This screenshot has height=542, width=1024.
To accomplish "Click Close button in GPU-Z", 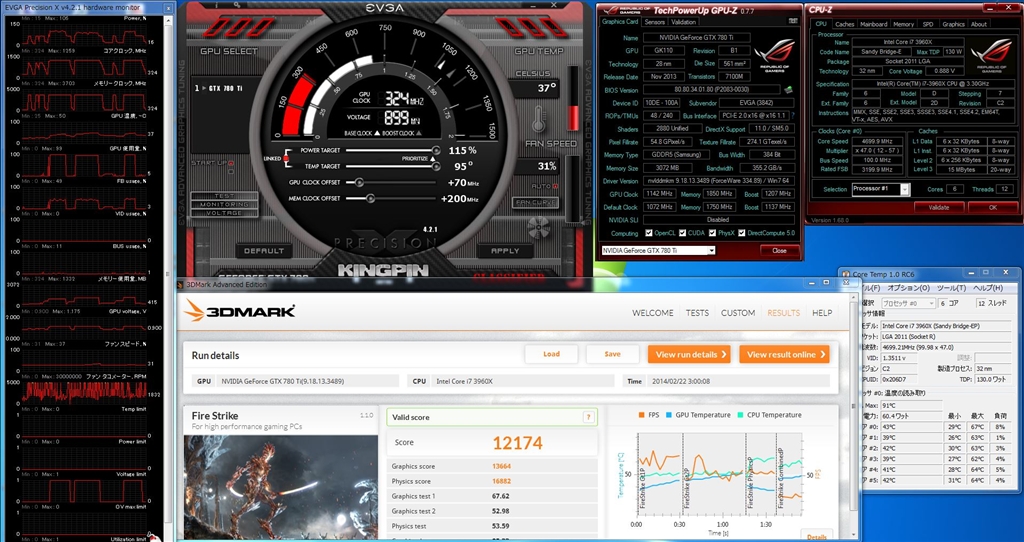I will pos(779,250).
